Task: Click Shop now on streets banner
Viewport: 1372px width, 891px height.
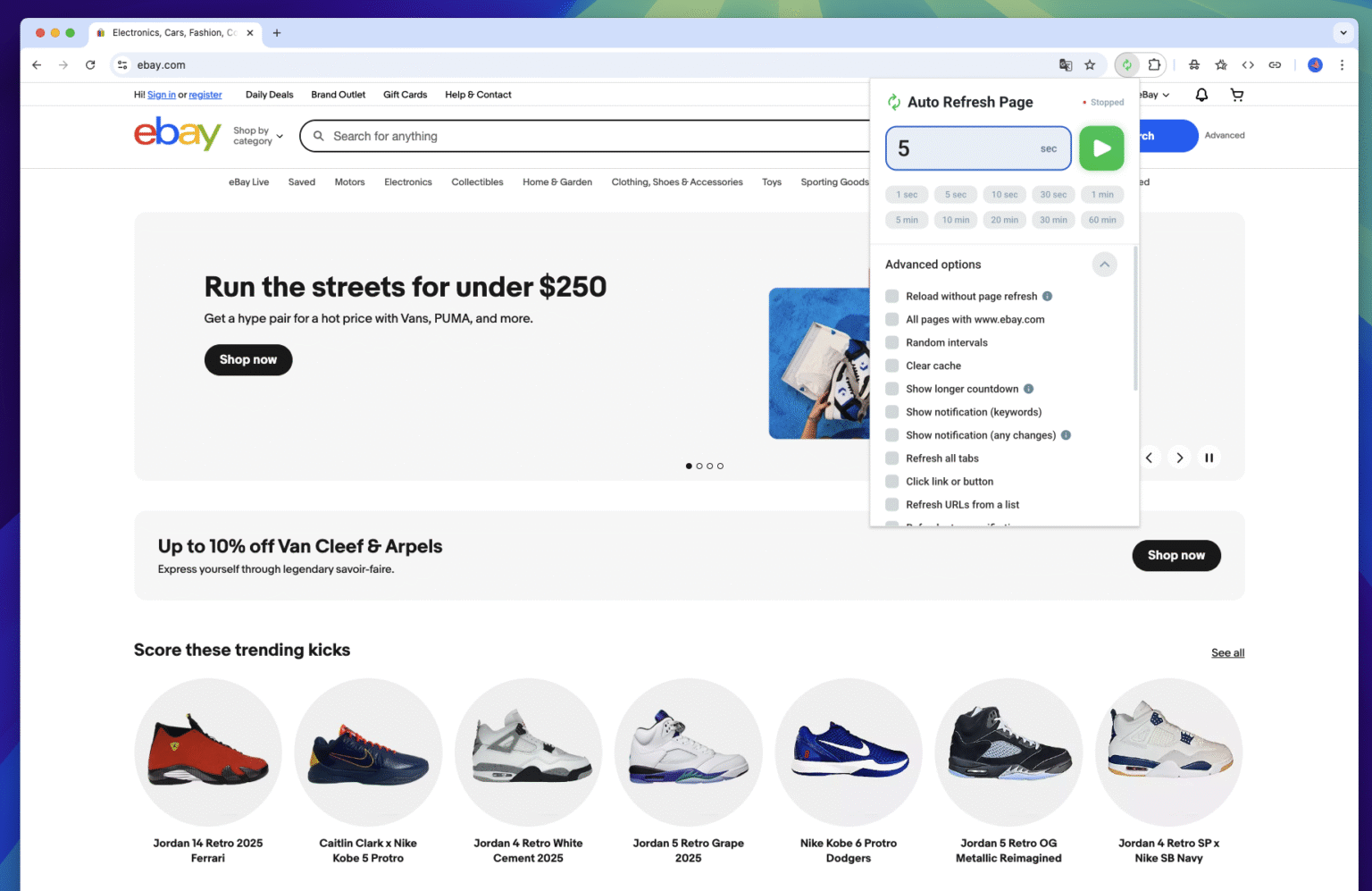Action: tap(248, 359)
